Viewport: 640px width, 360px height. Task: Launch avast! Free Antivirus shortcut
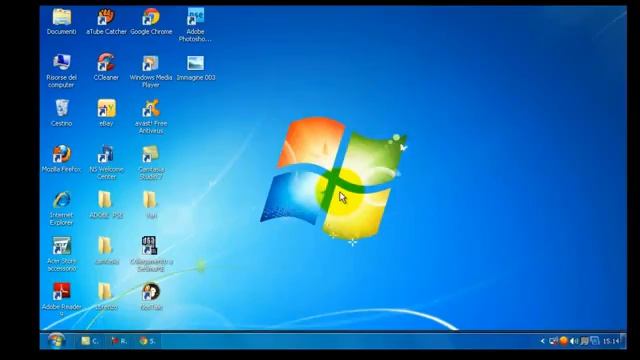(x=151, y=116)
